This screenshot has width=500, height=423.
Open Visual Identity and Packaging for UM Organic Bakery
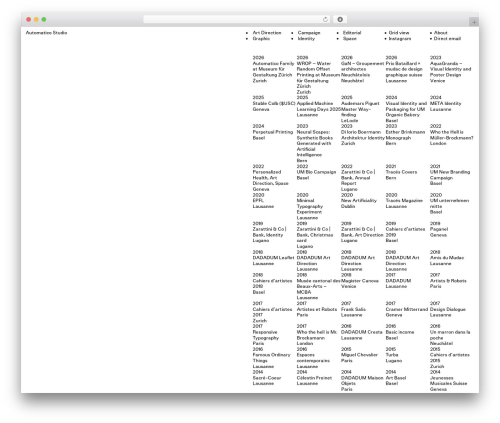[x=406, y=109]
